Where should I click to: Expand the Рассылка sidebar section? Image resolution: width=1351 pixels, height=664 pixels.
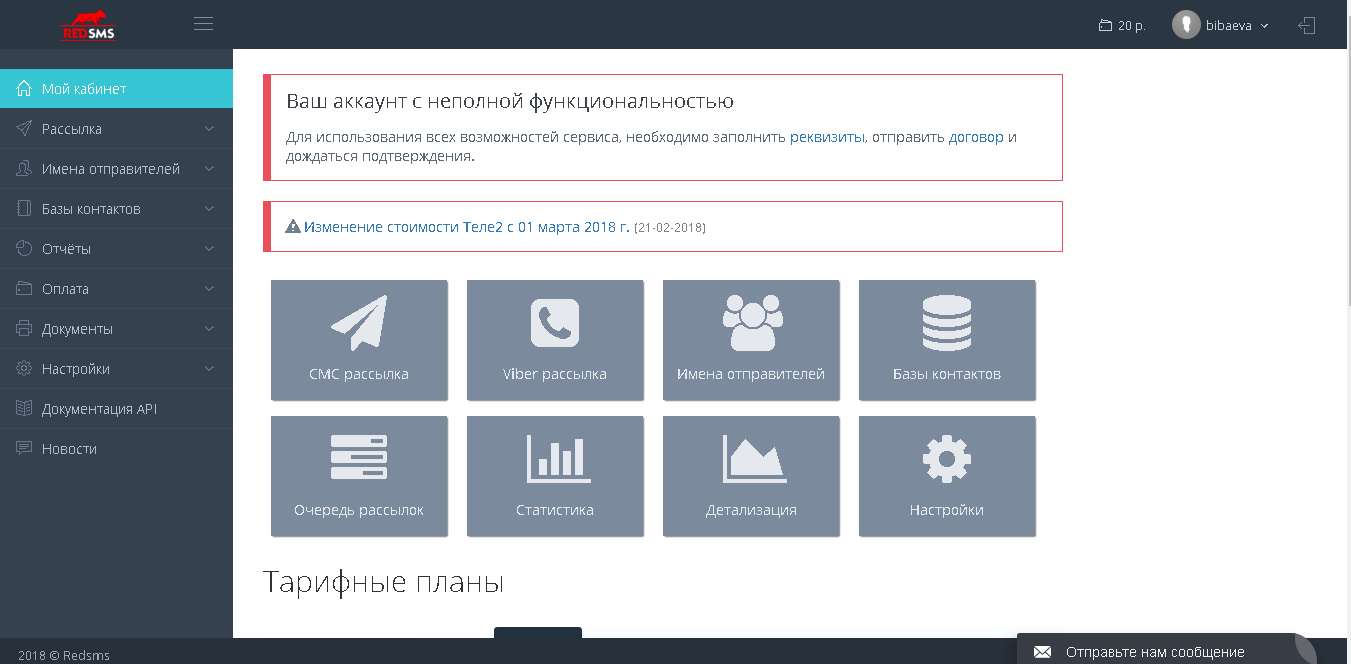[116, 129]
